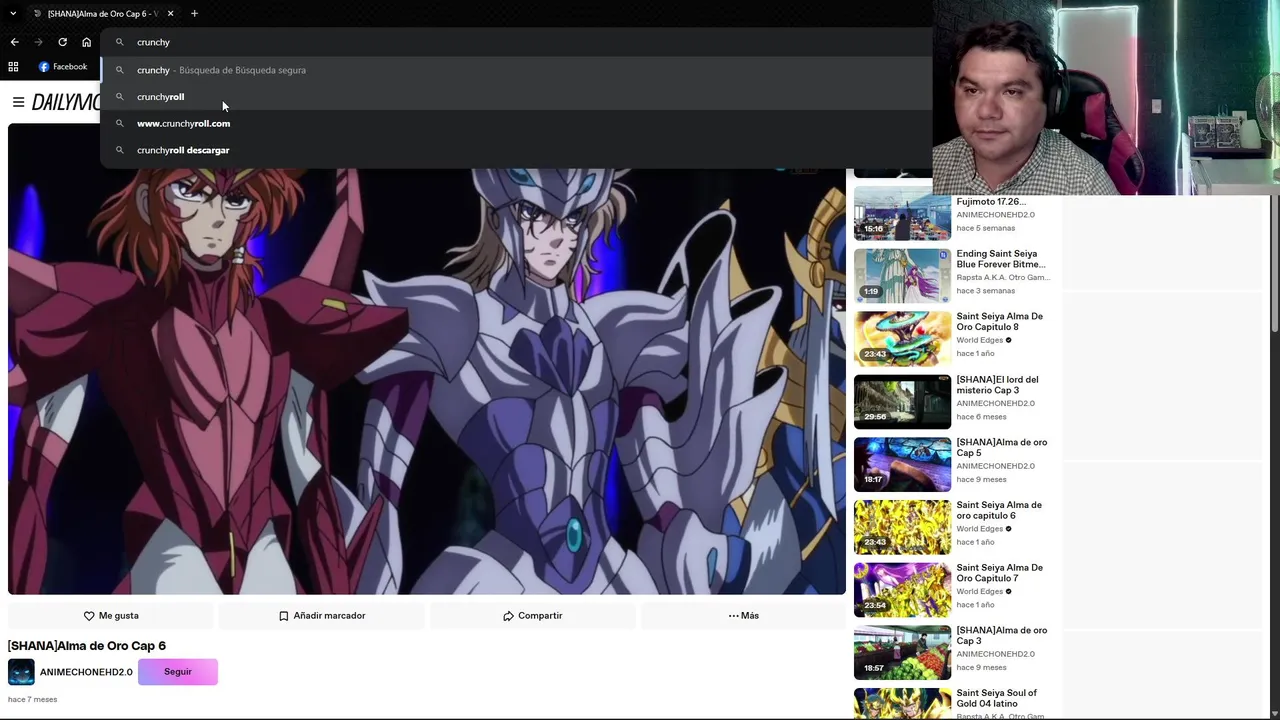
Task: Select the SHANA Alma de Oro Cap 6 tab
Action: click(101, 14)
